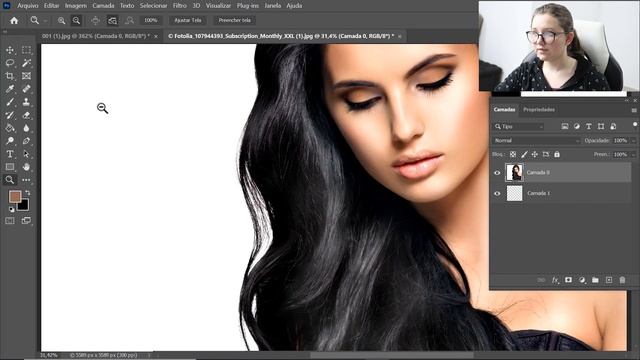
Task: Open the Edit Toolbar three-dots menu
Action: coord(26,180)
